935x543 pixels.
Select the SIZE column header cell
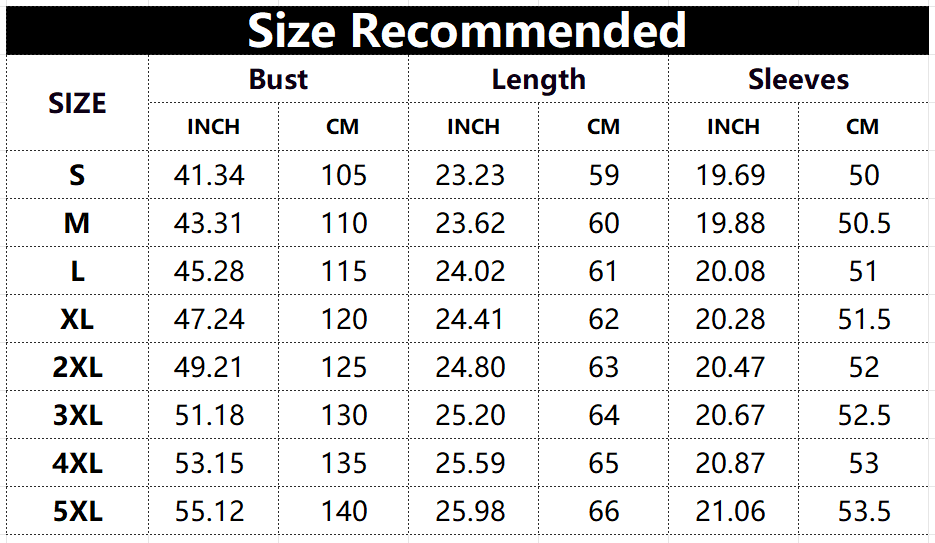coord(78,103)
